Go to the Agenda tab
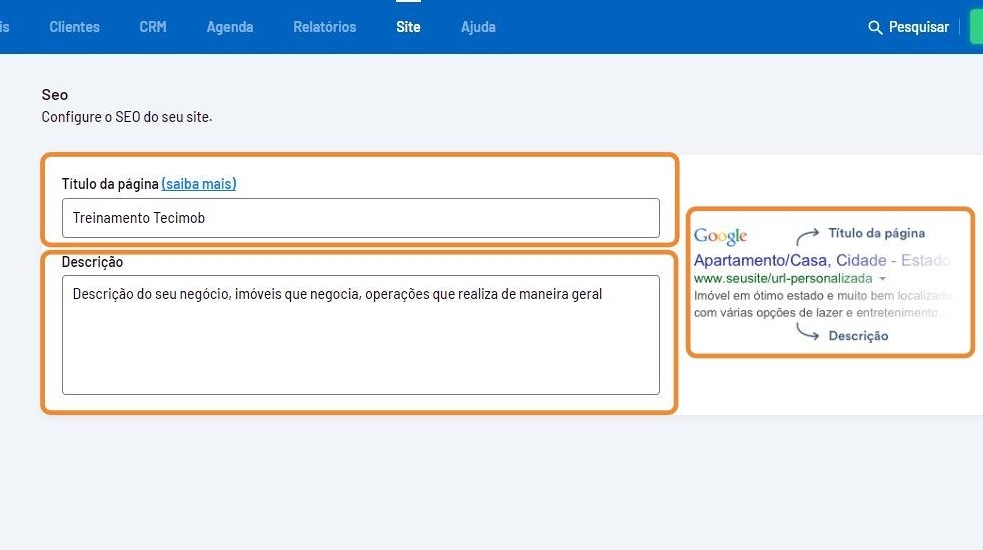The width and height of the screenshot is (983, 550). click(230, 27)
